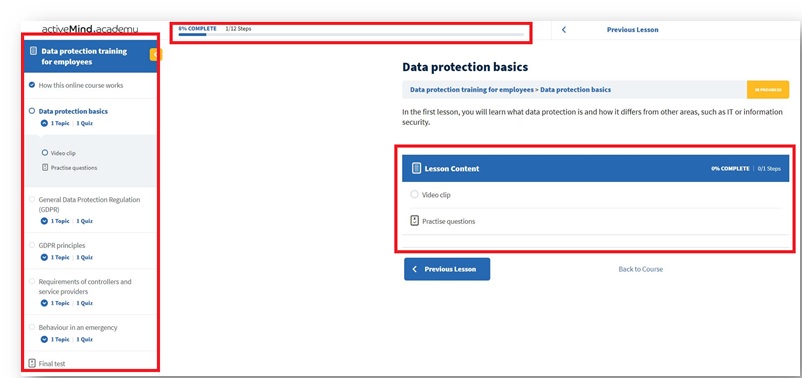Click 8% COMPLETE progress label

pos(197,29)
